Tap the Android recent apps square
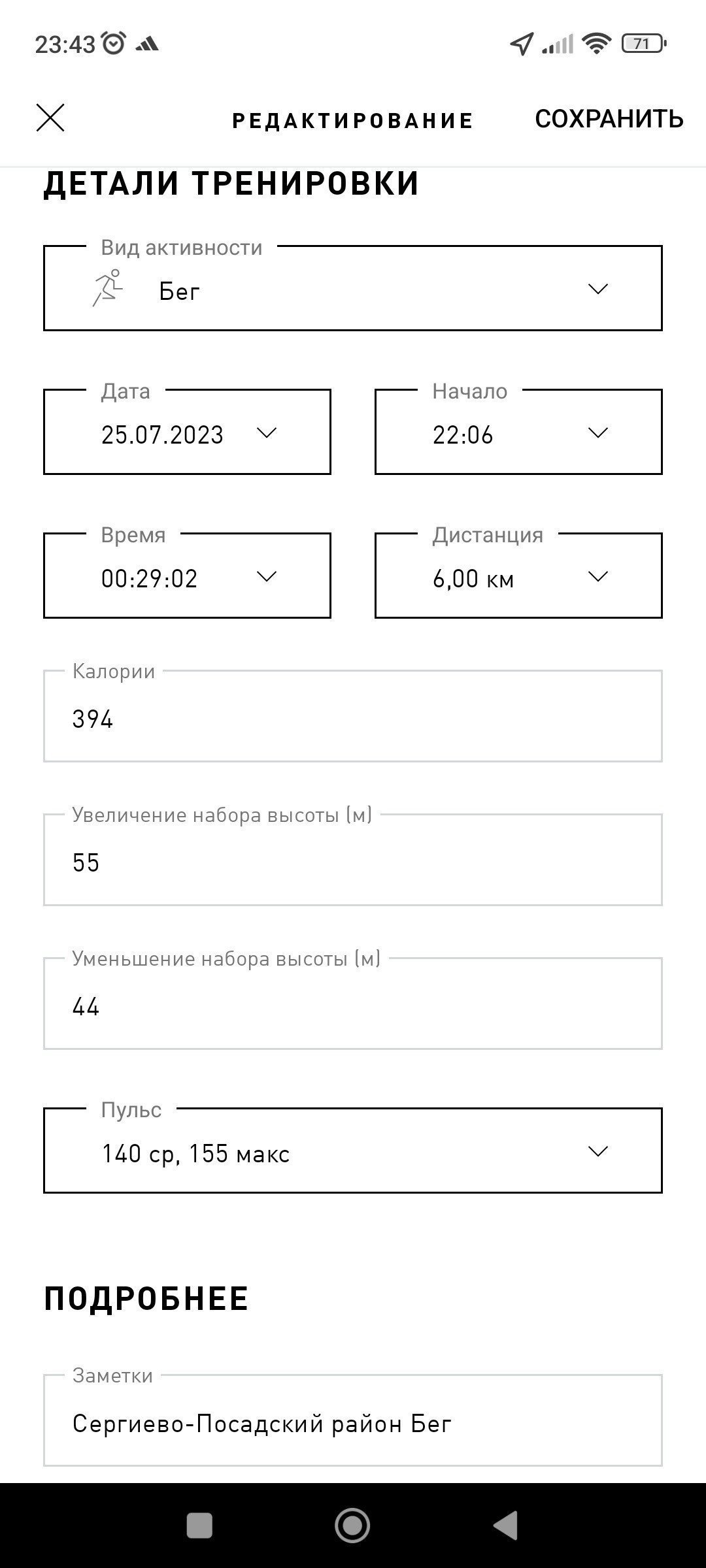This screenshot has width=706, height=1568. coord(199,1526)
